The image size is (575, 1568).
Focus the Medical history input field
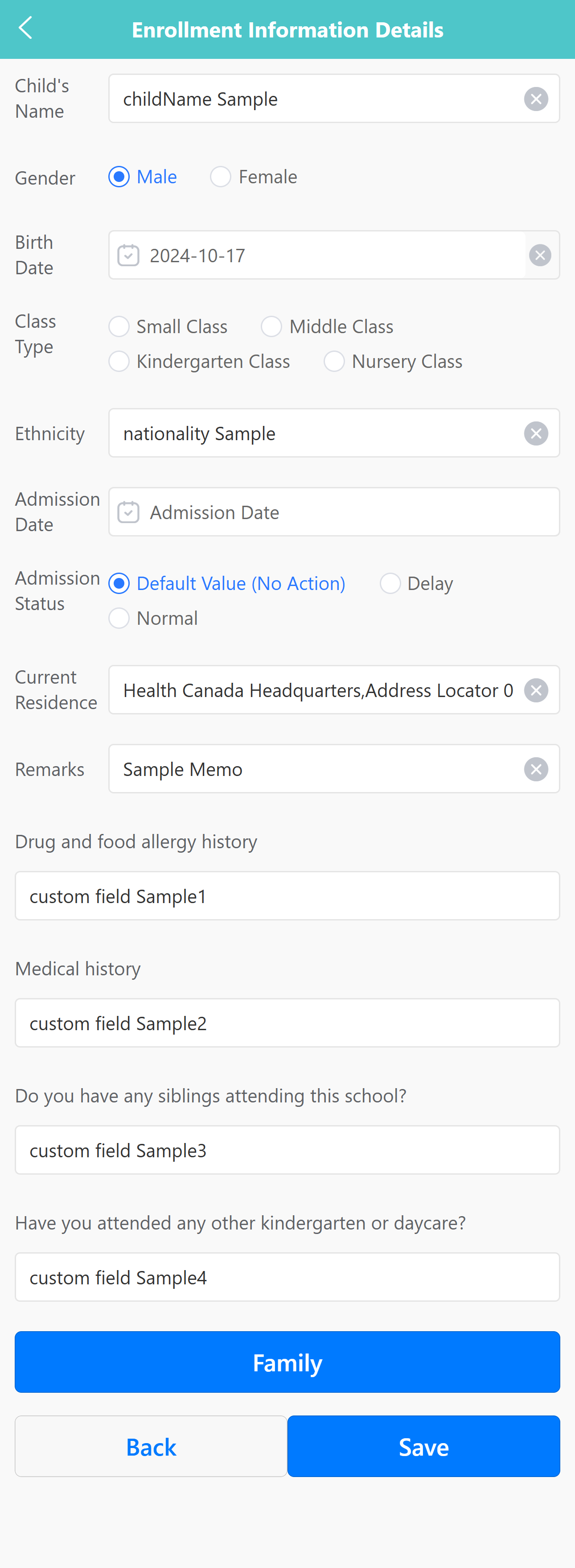click(x=287, y=1023)
